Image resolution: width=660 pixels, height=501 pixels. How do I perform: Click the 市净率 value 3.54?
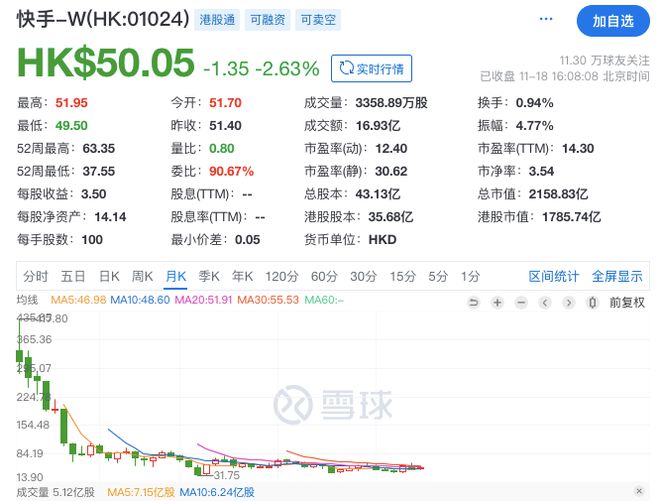pos(541,171)
